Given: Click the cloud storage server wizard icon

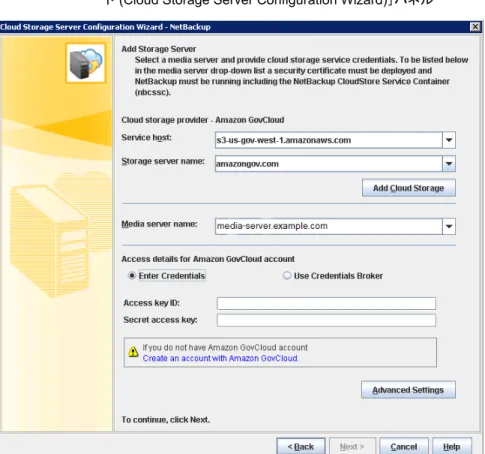Looking at the screenshot, I should 86,63.
